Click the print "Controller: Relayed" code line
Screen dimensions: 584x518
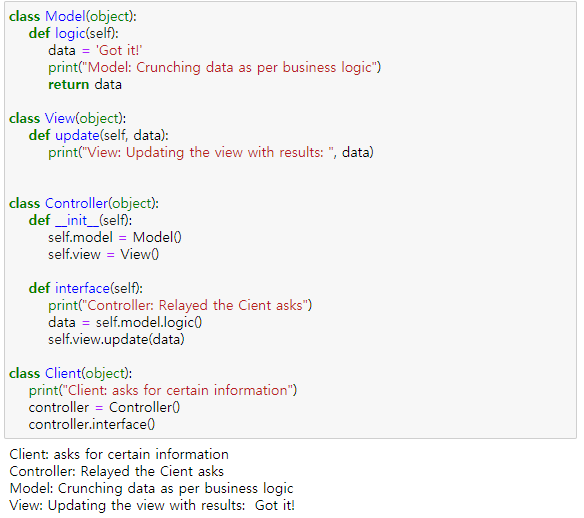click(x=180, y=305)
